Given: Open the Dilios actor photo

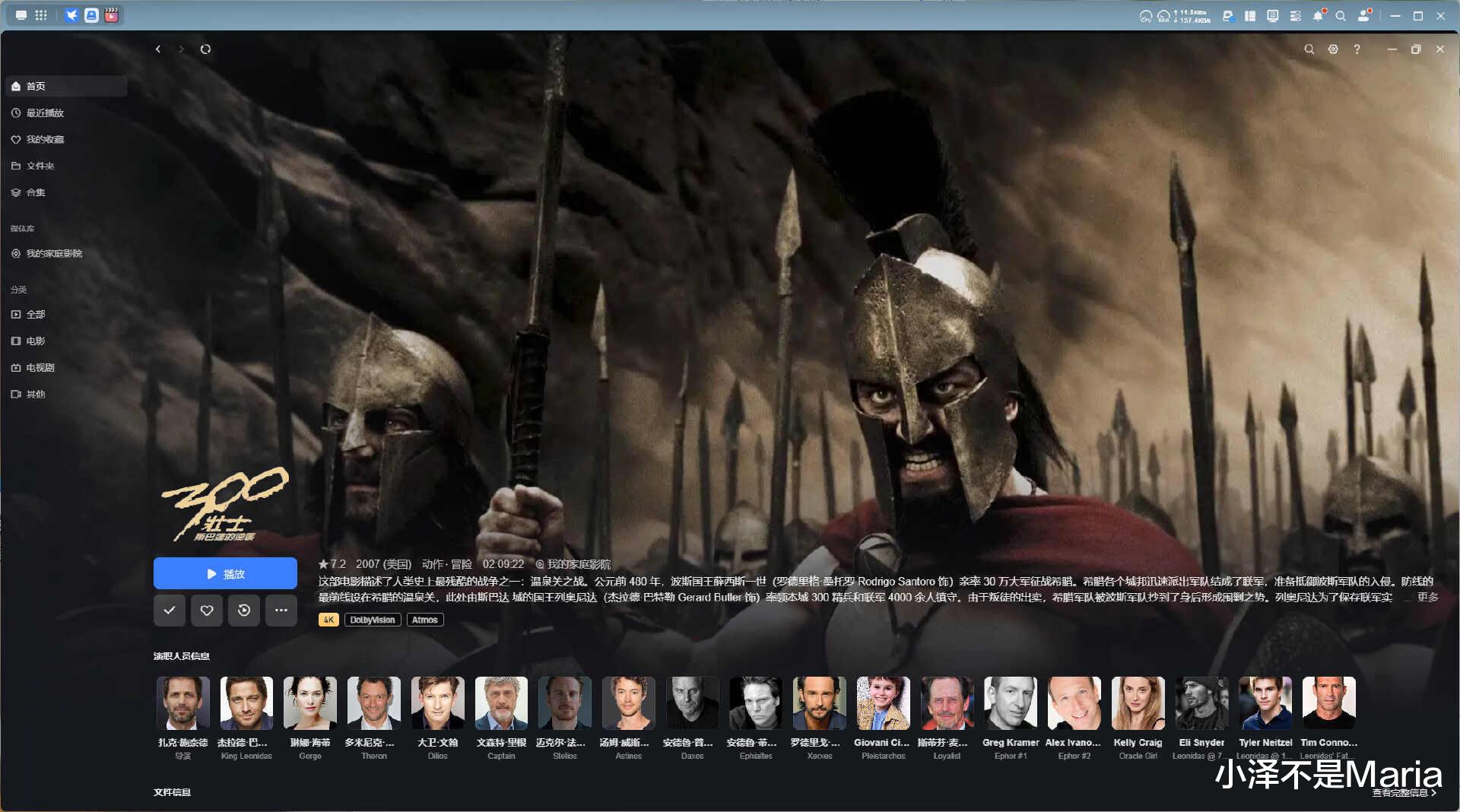Looking at the screenshot, I should pos(438,703).
